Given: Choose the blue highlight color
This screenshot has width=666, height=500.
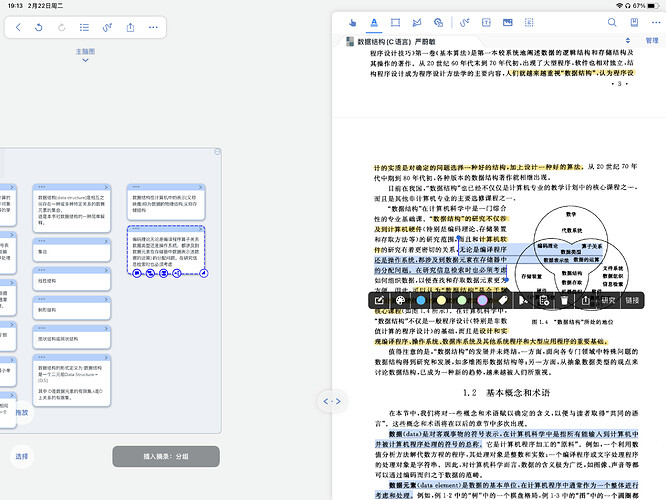Looking at the screenshot, I should point(421,300).
